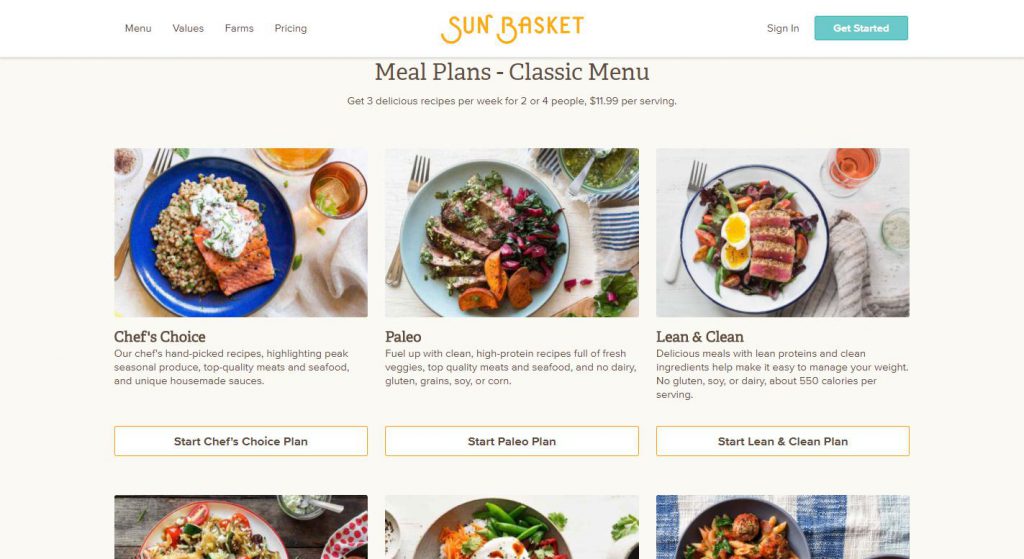Viewport: 1024px width, 559px height.
Task: Open the Paleo steak dish photo
Action: click(512, 232)
